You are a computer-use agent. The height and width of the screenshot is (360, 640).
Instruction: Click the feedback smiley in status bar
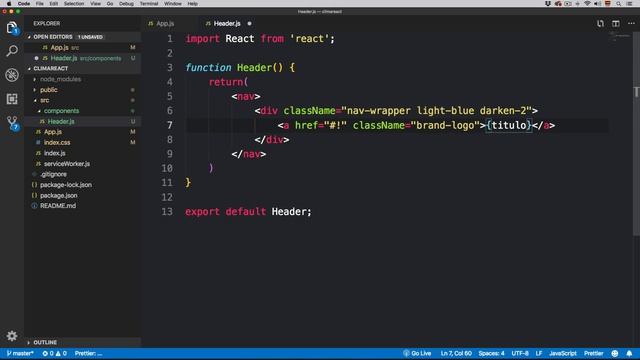click(615, 353)
